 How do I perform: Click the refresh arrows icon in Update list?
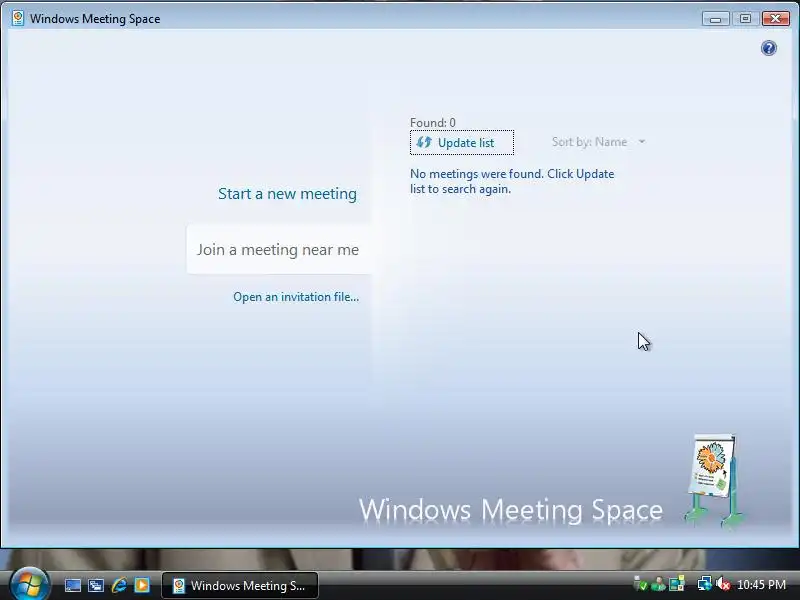[x=424, y=142]
